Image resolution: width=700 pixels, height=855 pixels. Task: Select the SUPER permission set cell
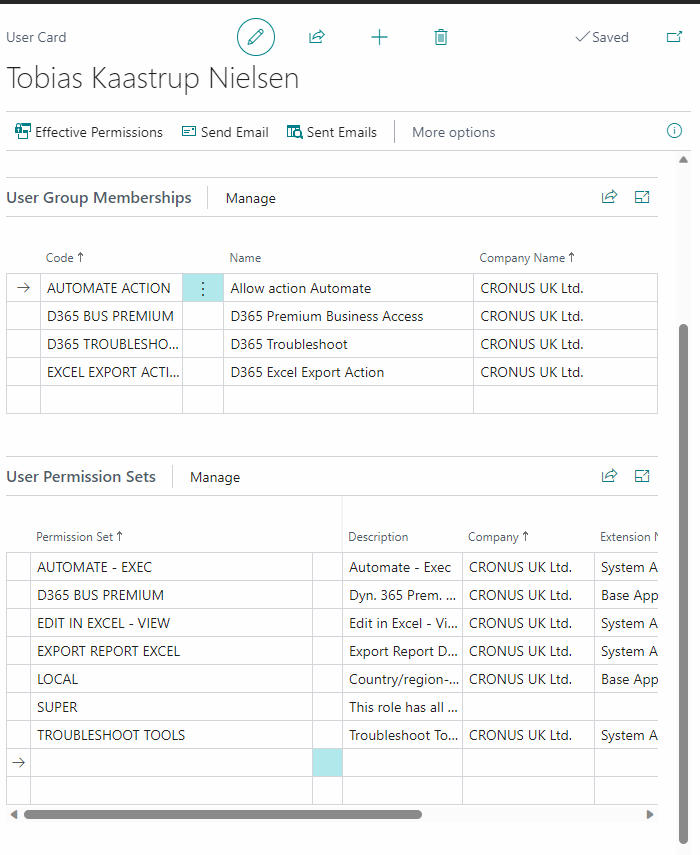point(170,707)
